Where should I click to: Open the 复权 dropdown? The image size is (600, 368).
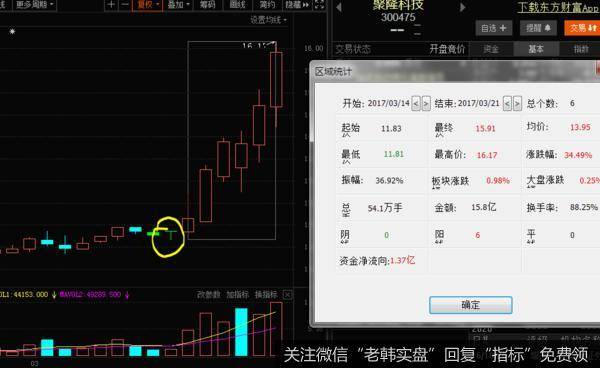click(x=147, y=5)
